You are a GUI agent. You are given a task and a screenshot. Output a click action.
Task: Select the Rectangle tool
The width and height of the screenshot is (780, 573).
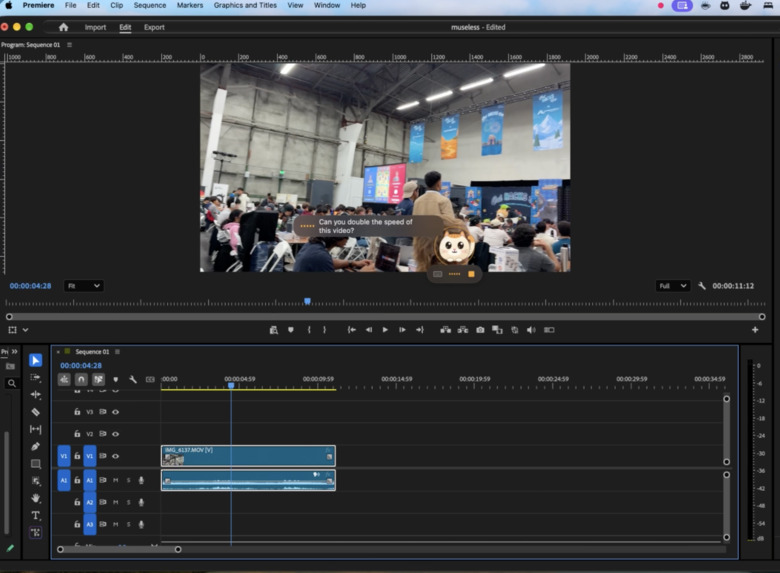click(x=35, y=464)
